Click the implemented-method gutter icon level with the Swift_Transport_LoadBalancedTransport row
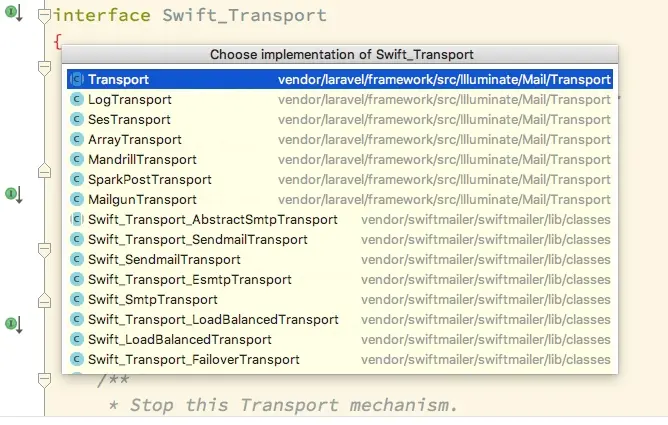This screenshot has width=668, height=425. click(14, 324)
